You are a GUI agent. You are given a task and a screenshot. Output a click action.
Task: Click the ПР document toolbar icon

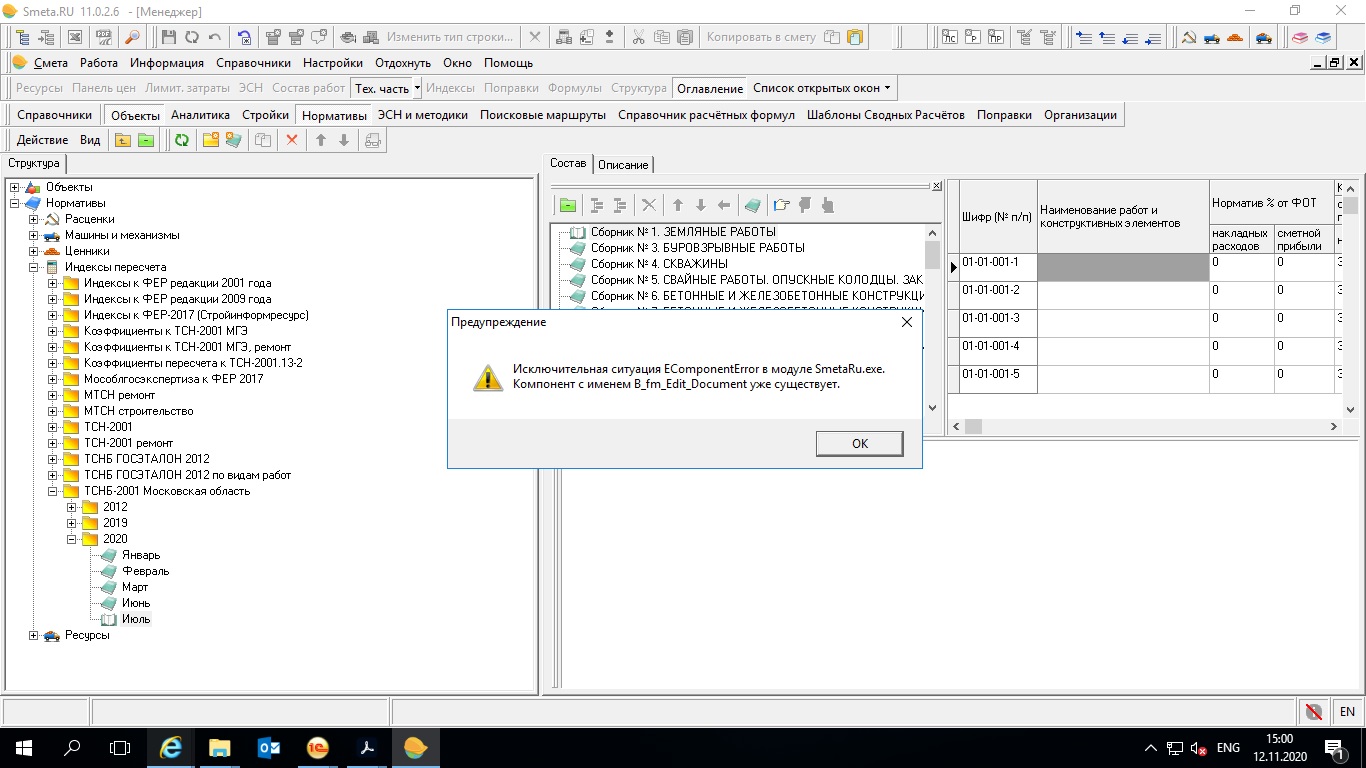click(x=996, y=37)
